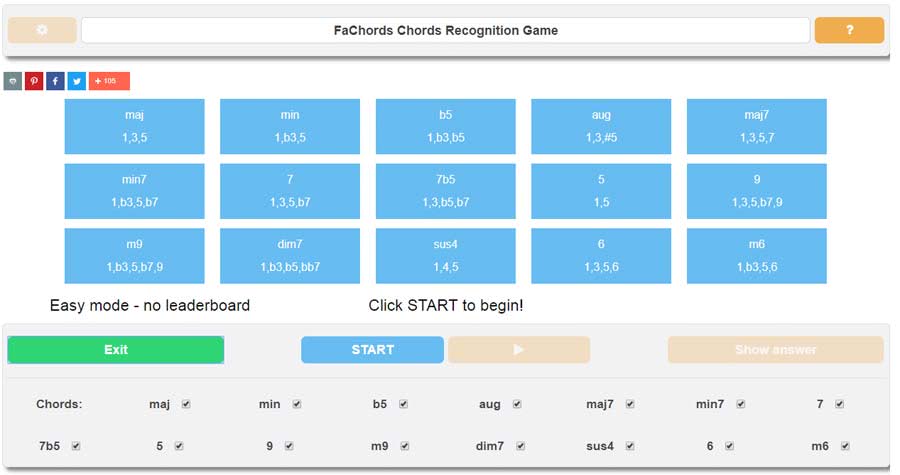The width and height of the screenshot is (900, 475).
Task: Share via the Pinterest icon
Action: pyautogui.click(x=34, y=81)
